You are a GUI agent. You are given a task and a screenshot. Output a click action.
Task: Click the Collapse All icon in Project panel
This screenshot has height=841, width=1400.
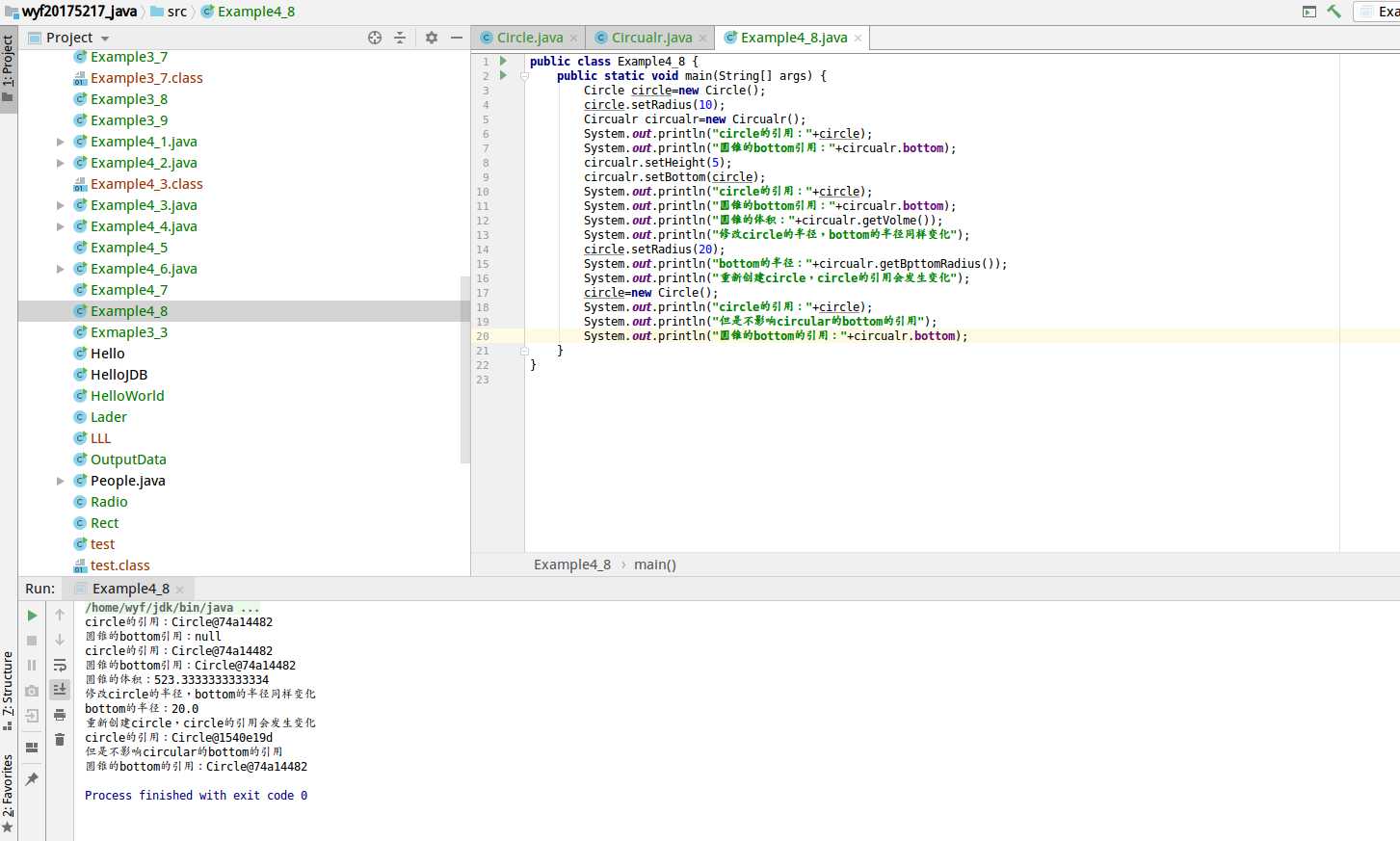(x=400, y=38)
